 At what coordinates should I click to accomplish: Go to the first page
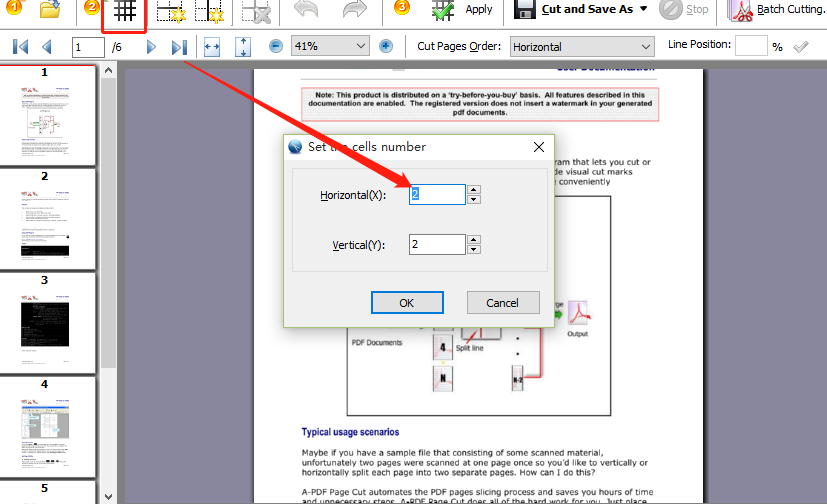20,47
